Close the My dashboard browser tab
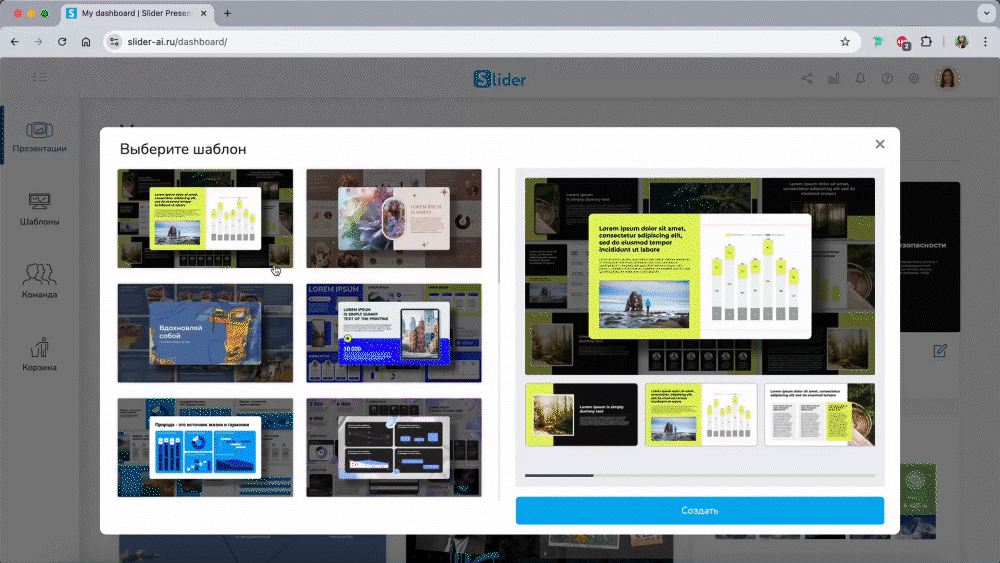The width and height of the screenshot is (1000, 563). [204, 13]
